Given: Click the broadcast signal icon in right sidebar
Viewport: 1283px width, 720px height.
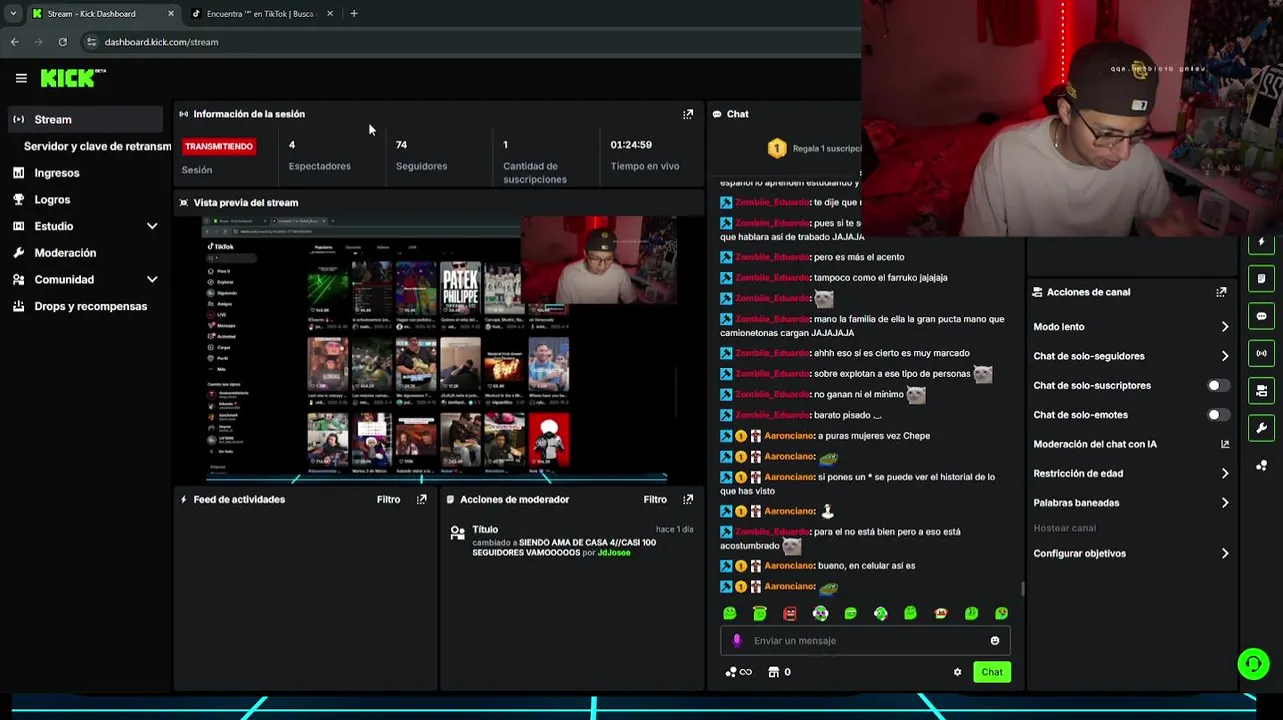Looking at the screenshot, I should coord(1261,353).
